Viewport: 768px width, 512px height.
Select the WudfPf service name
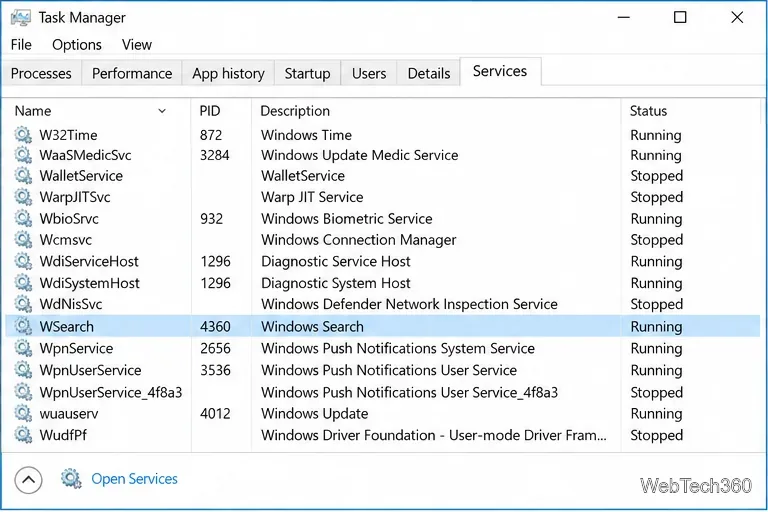pos(63,435)
